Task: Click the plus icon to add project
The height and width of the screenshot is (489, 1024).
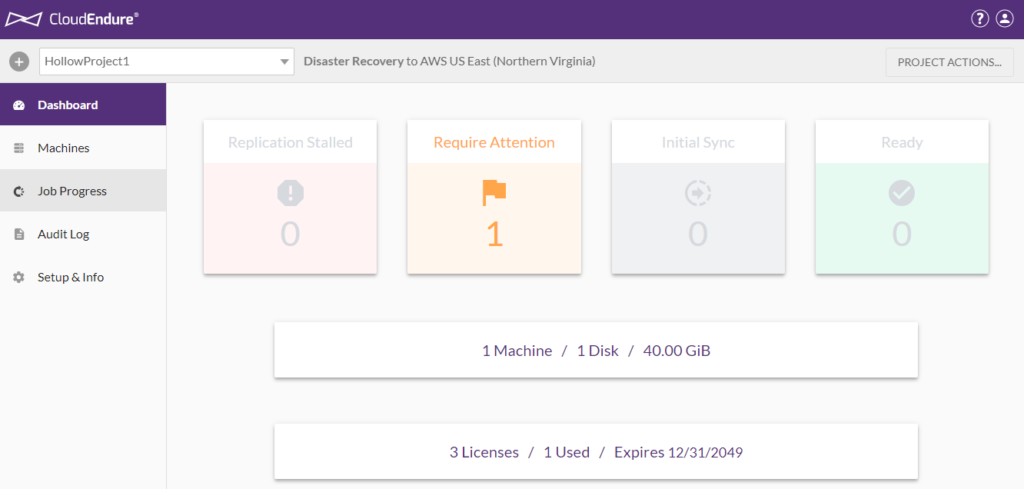Action: click(x=19, y=61)
